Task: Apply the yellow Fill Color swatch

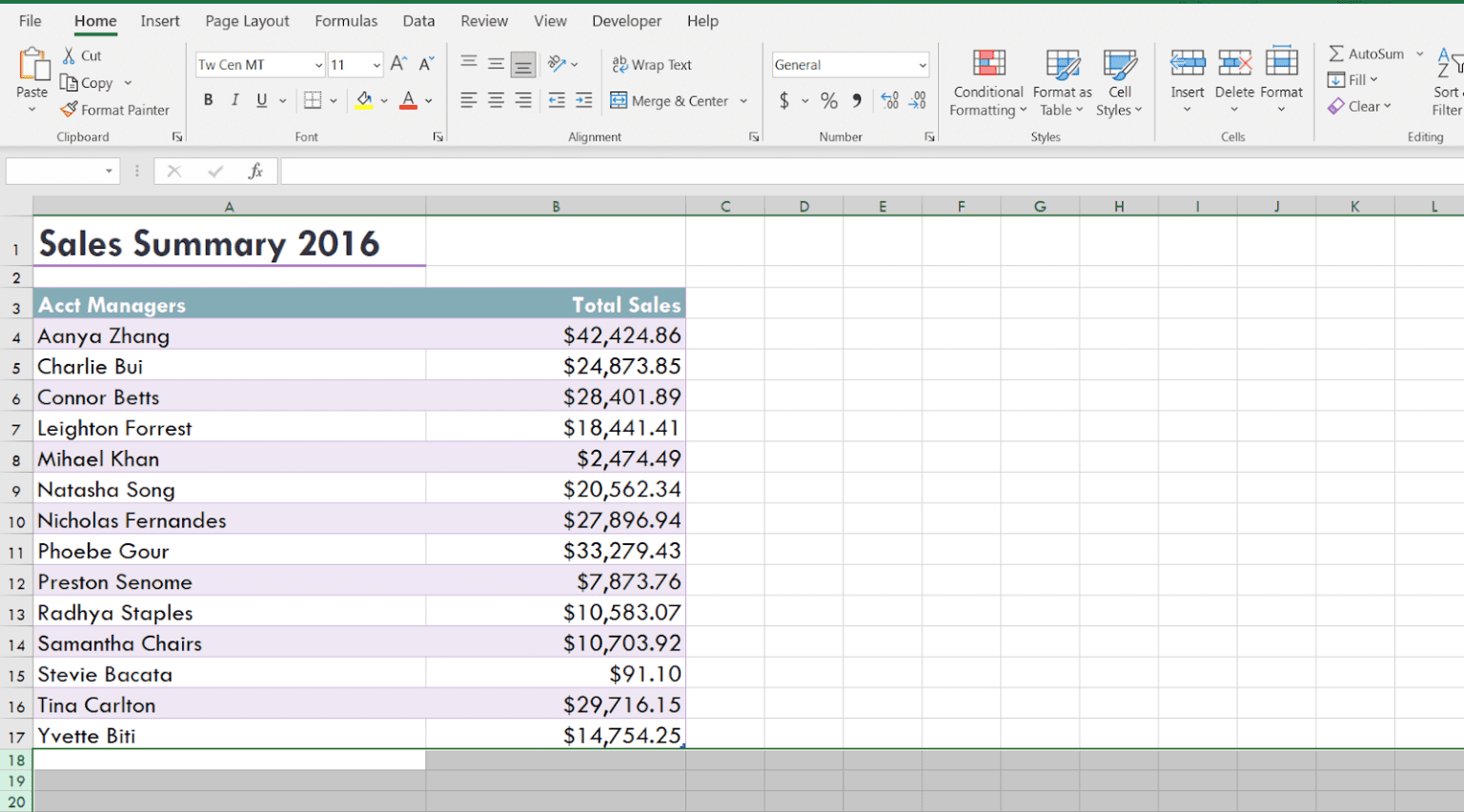Action: (x=364, y=101)
